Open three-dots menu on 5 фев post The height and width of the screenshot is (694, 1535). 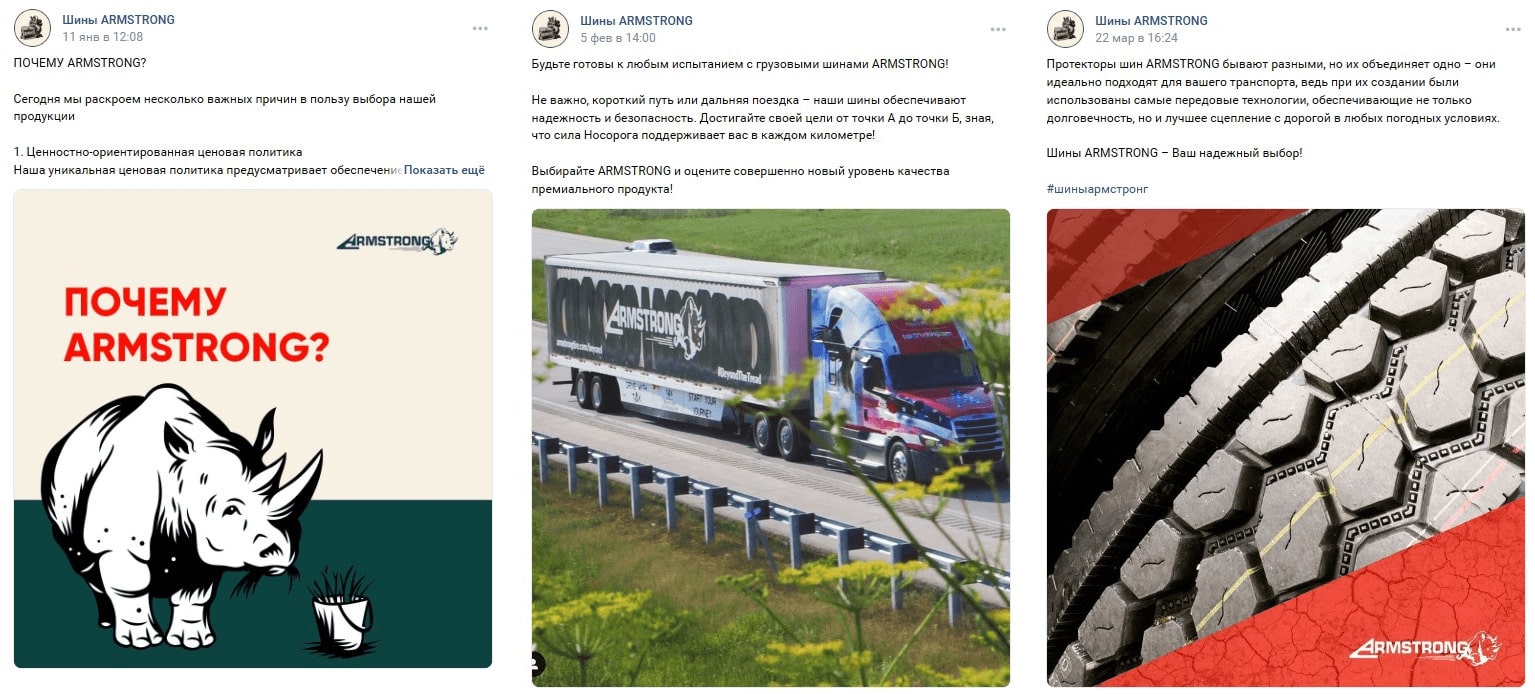click(x=998, y=29)
